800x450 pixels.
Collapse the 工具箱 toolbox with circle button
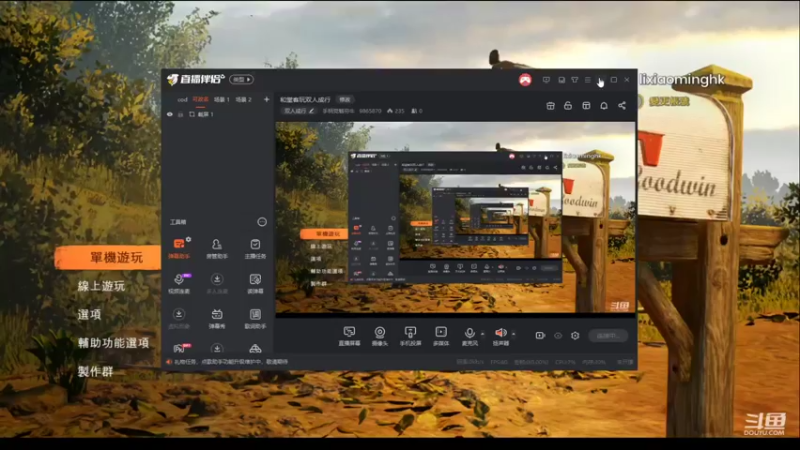(262, 222)
